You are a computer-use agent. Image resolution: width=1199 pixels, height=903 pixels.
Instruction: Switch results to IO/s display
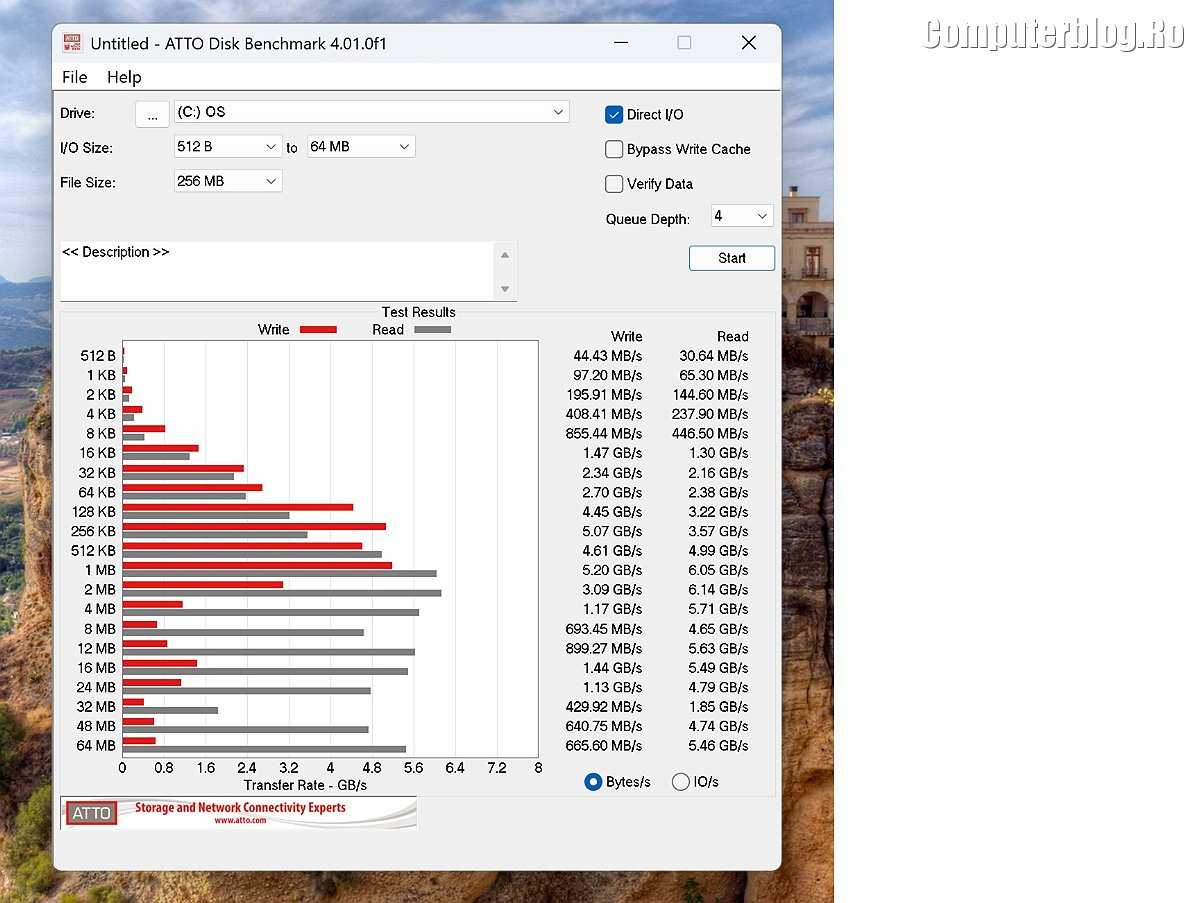[681, 782]
